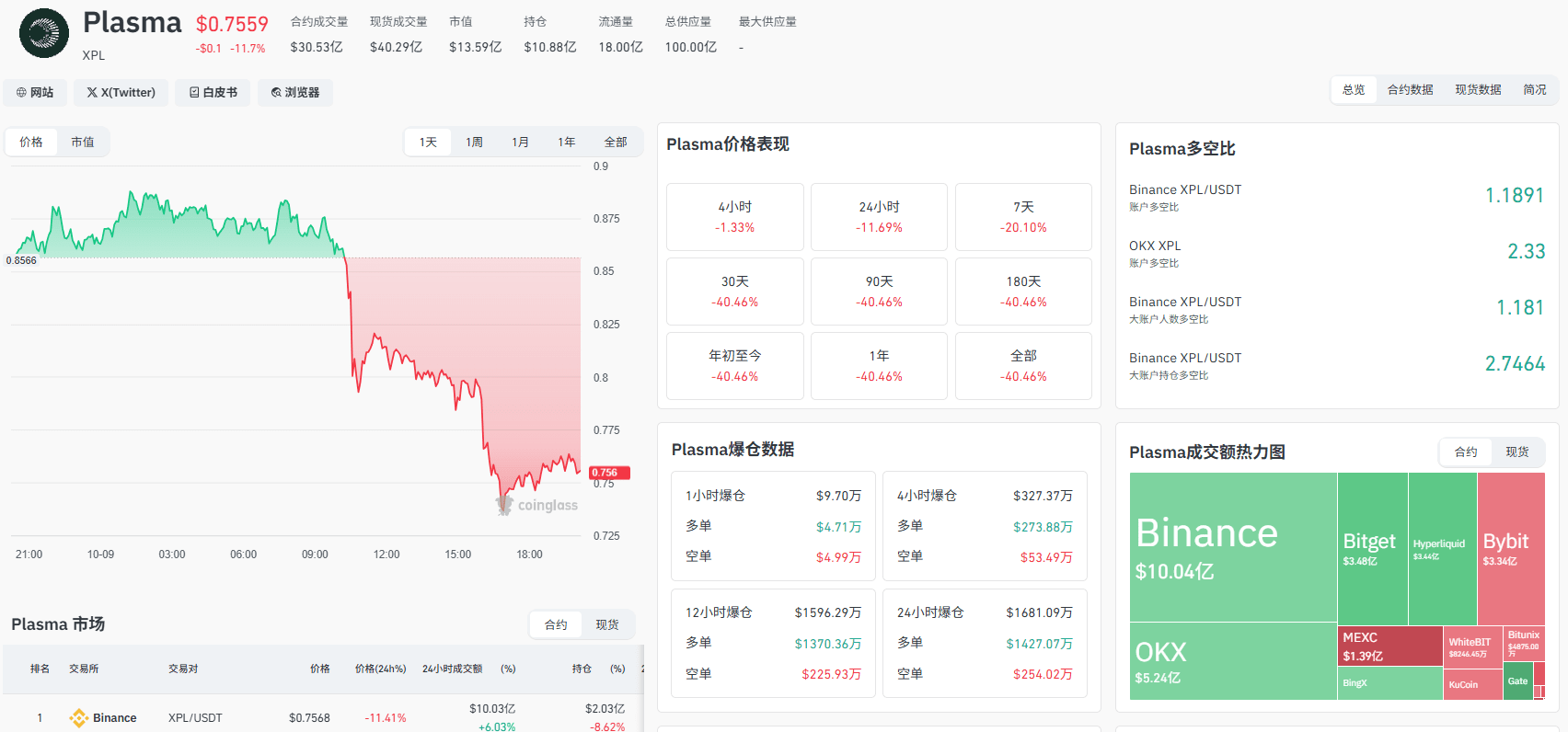Click the 1小时爆仓 liquidation card
The height and width of the screenshot is (732, 1568).
coord(773,526)
